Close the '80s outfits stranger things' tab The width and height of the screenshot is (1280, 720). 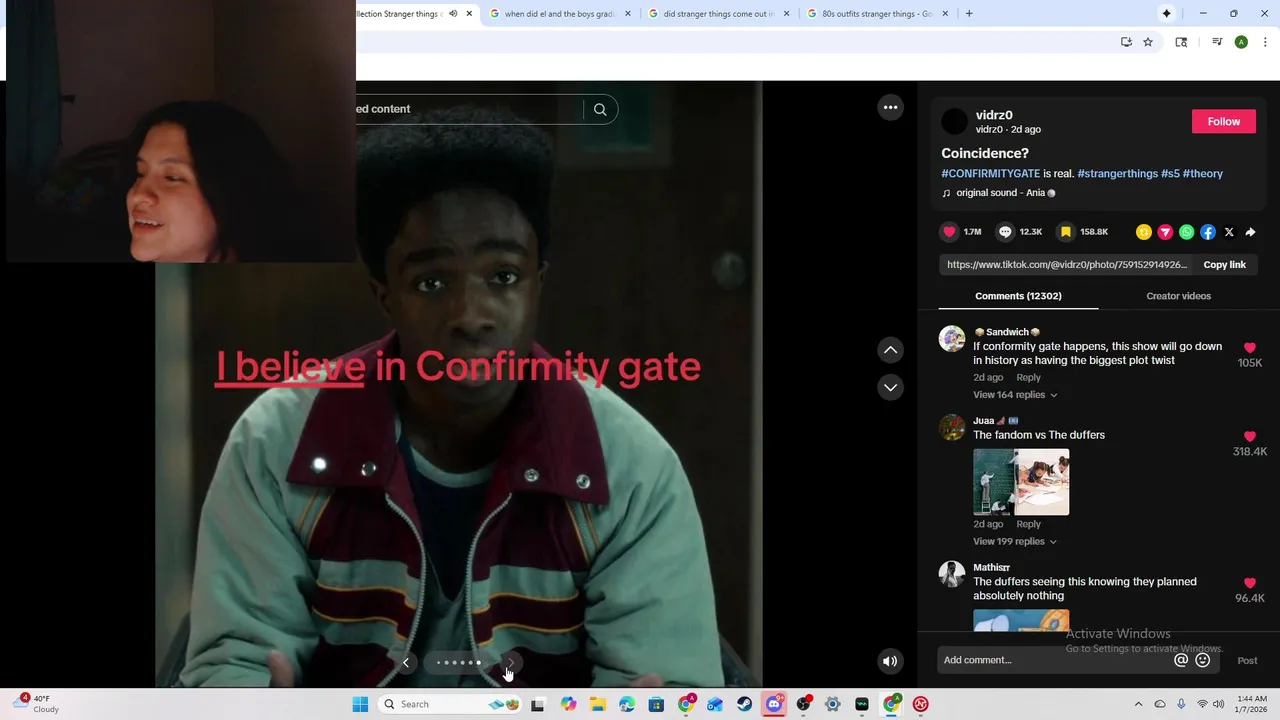(945, 14)
